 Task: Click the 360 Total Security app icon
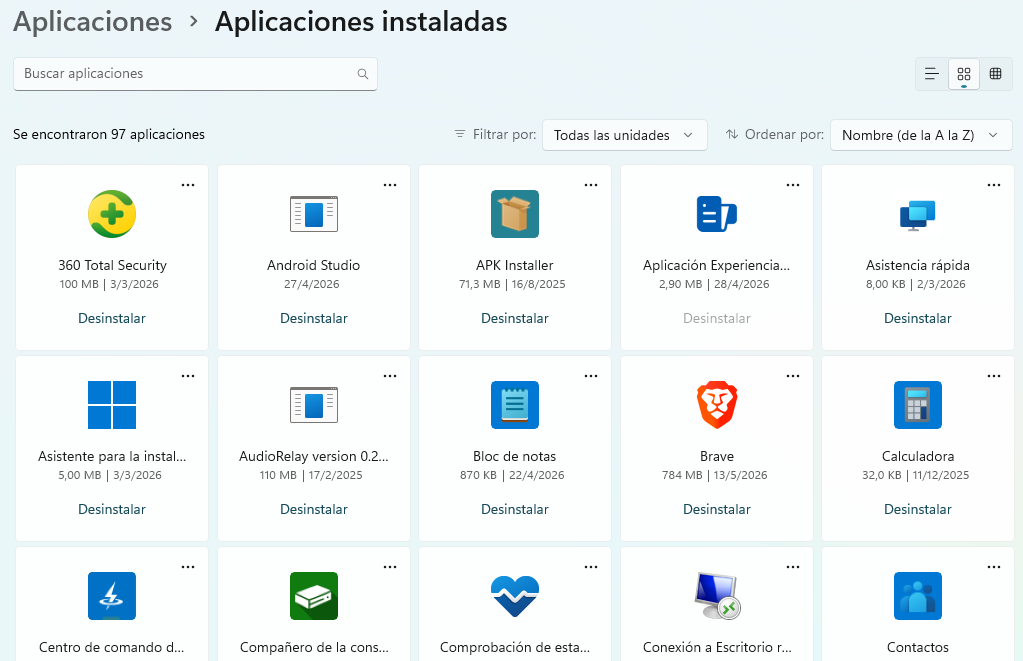tap(112, 214)
